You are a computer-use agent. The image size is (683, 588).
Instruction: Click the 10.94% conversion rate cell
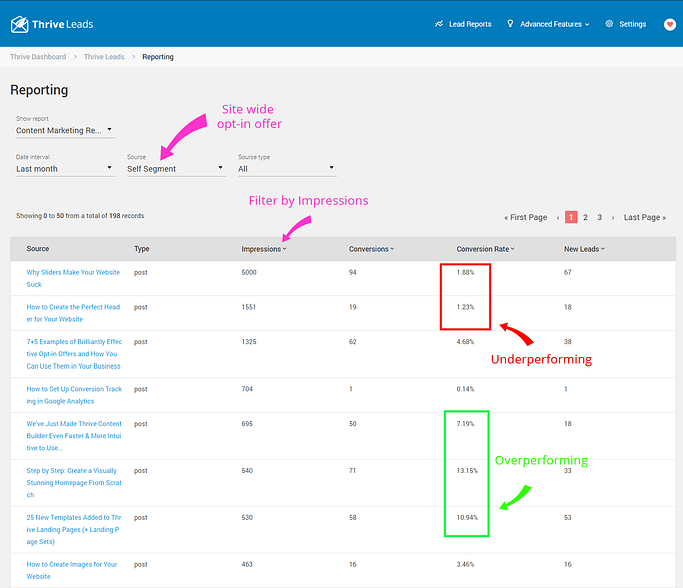[x=467, y=518]
